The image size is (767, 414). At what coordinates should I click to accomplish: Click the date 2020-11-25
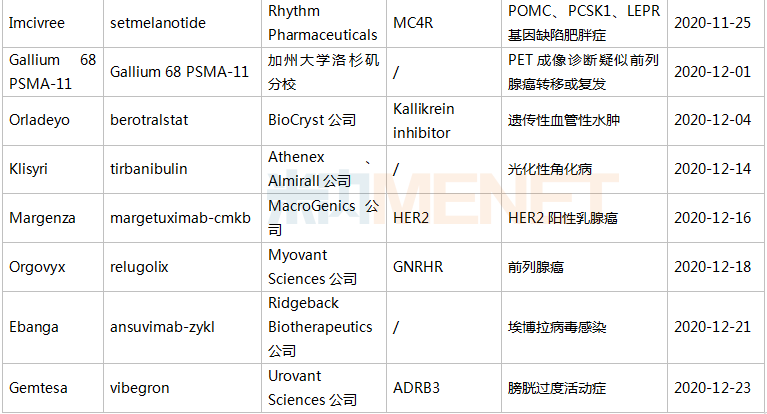tap(712, 23)
